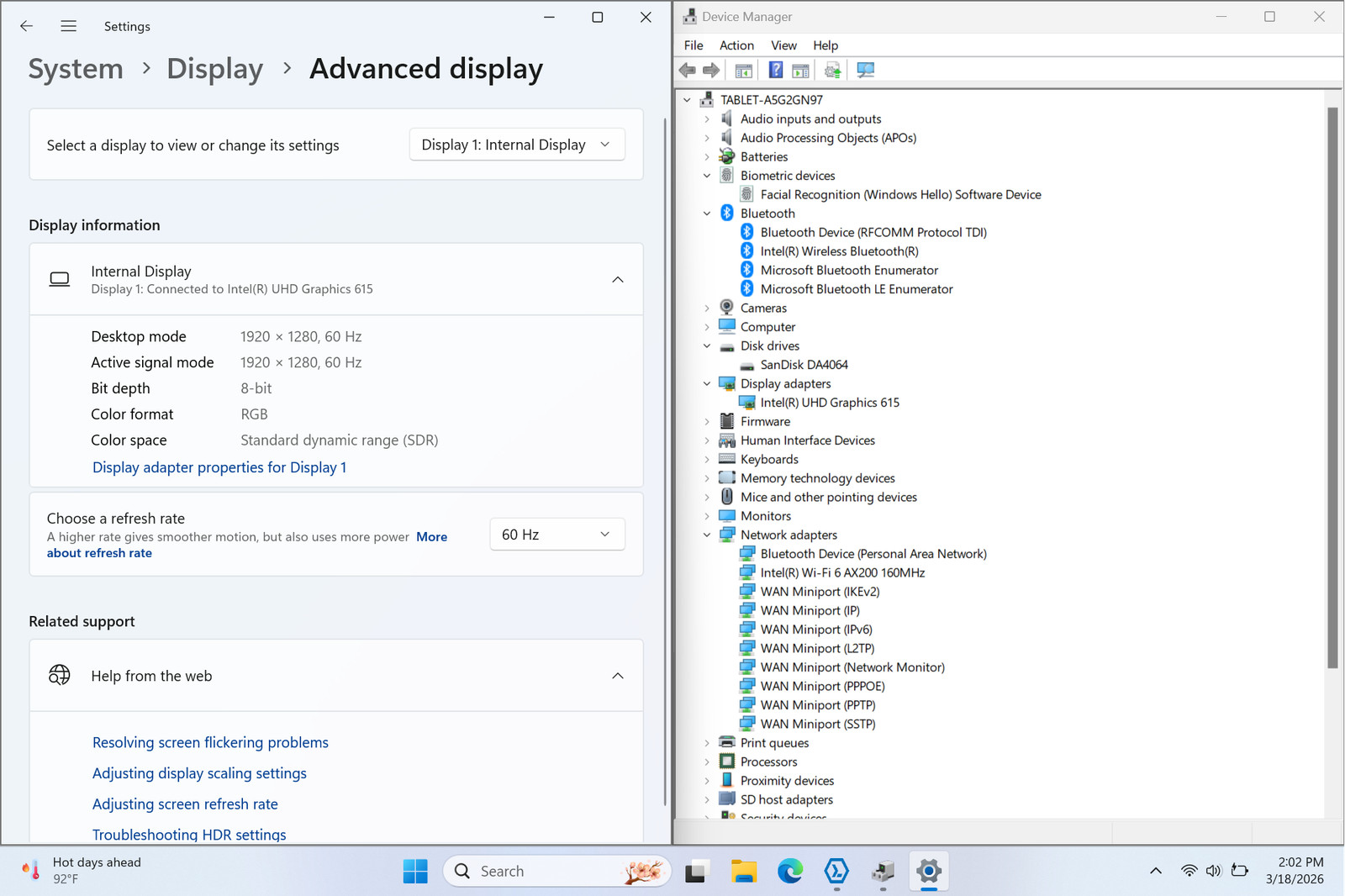The height and width of the screenshot is (896, 1345).
Task: Select Intel(R) UHD Graphics 615 device
Action: point(830,403)
